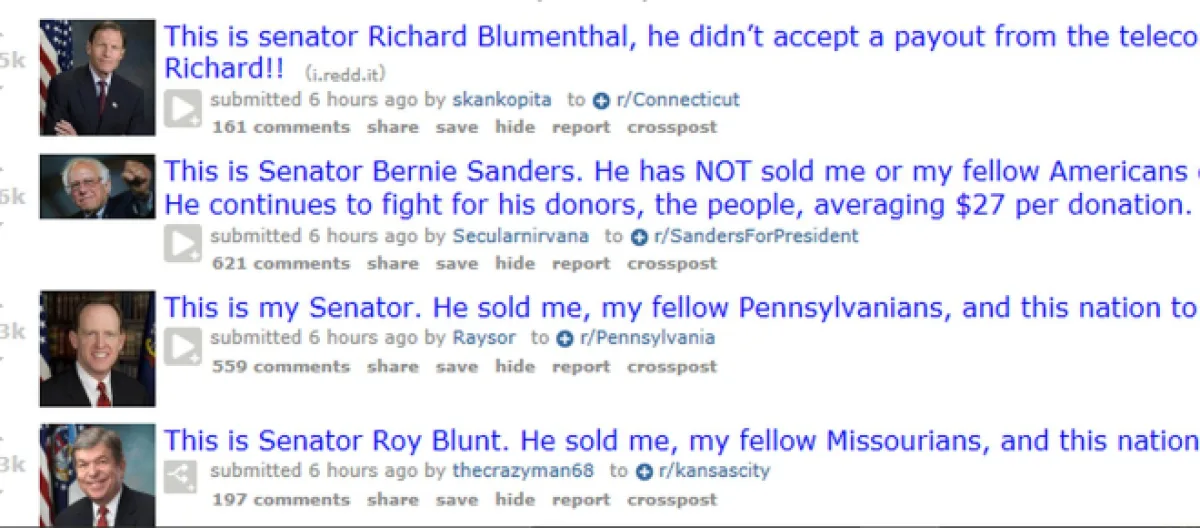Click the plus icon beside r/kansascity
The image size is (1200, 528).
pos(644,471)
